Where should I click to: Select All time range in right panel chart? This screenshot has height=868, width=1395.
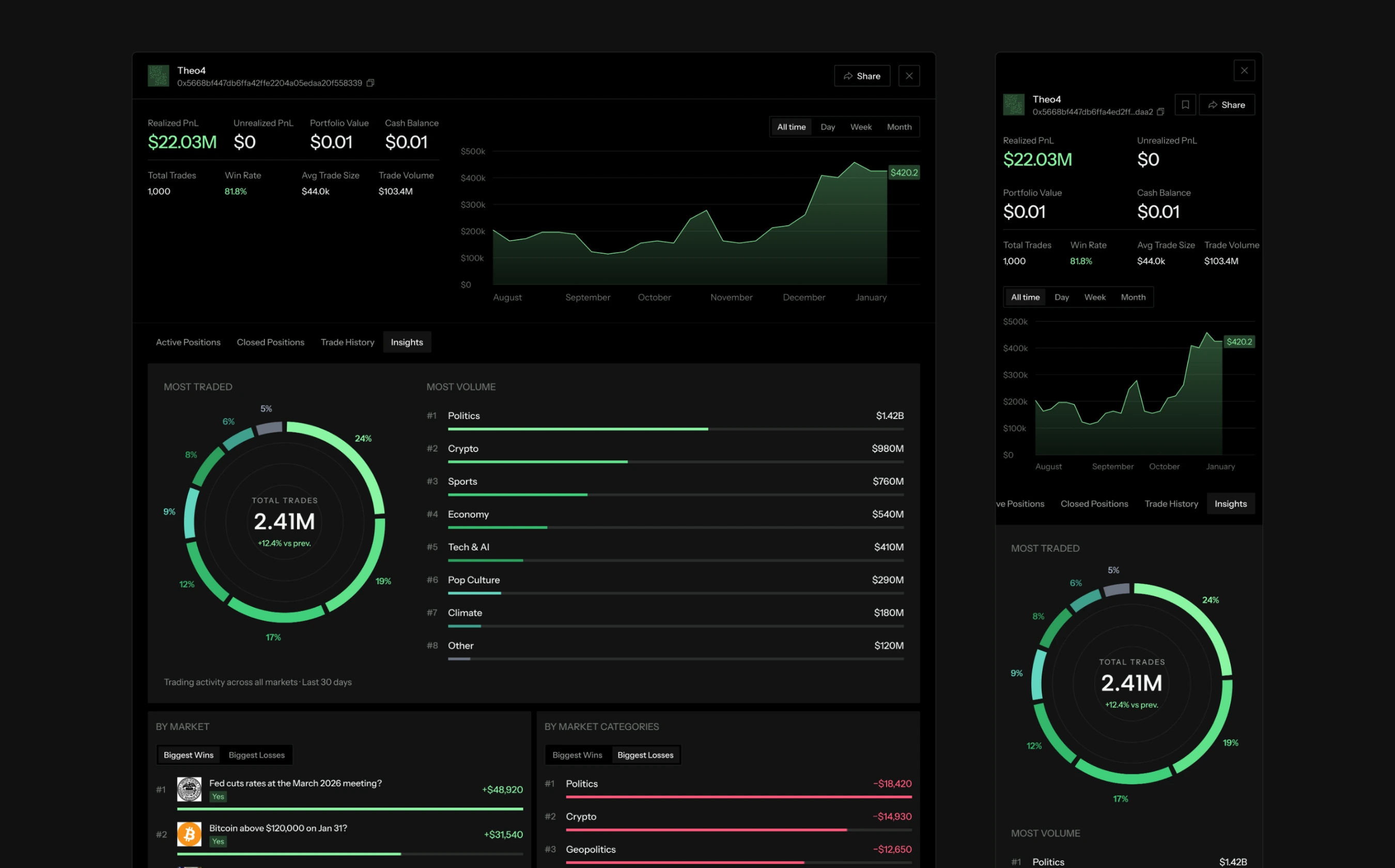click(x=1025, y=298)
